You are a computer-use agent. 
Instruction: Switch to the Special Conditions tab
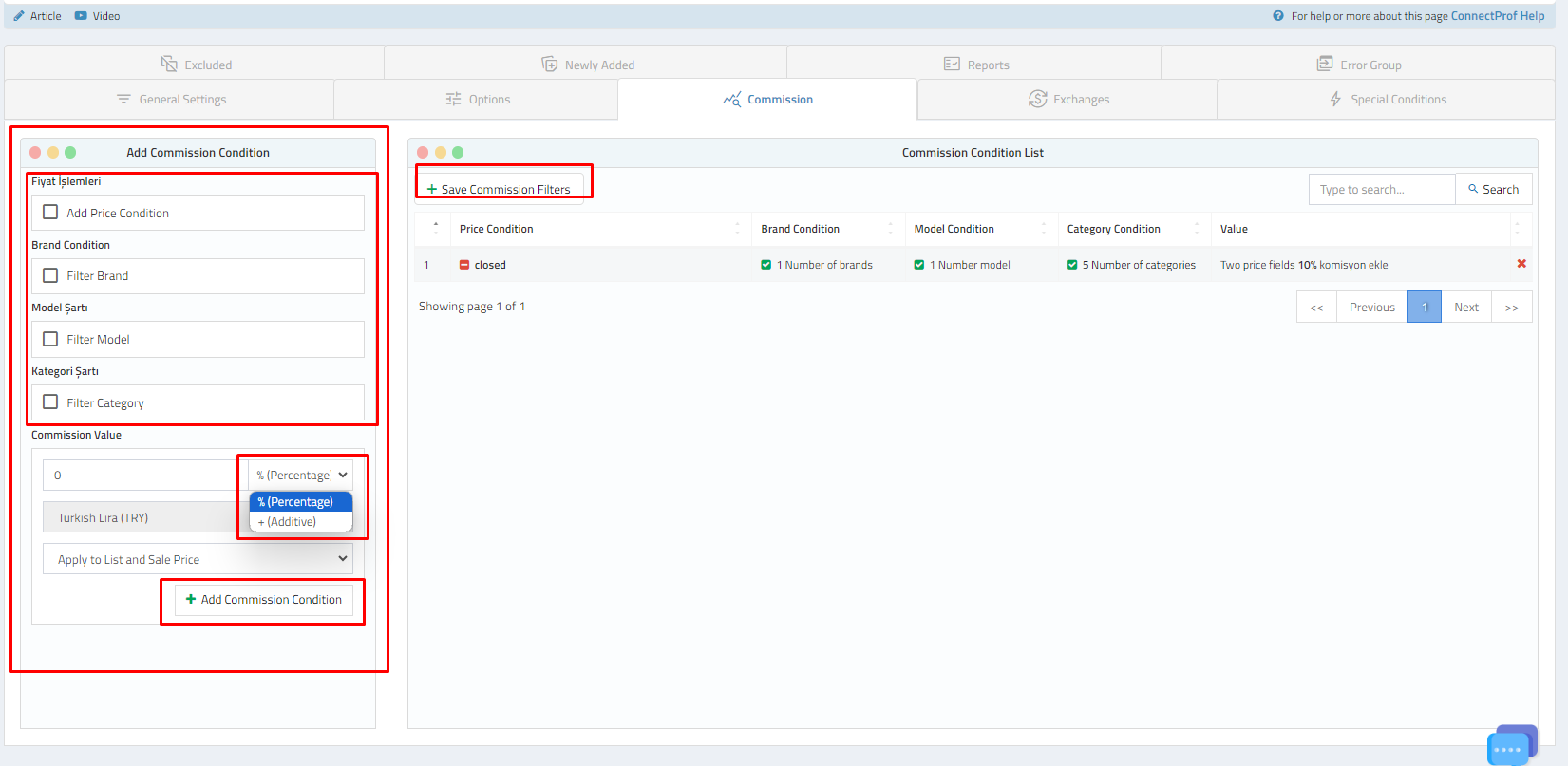pos(1388,100)
